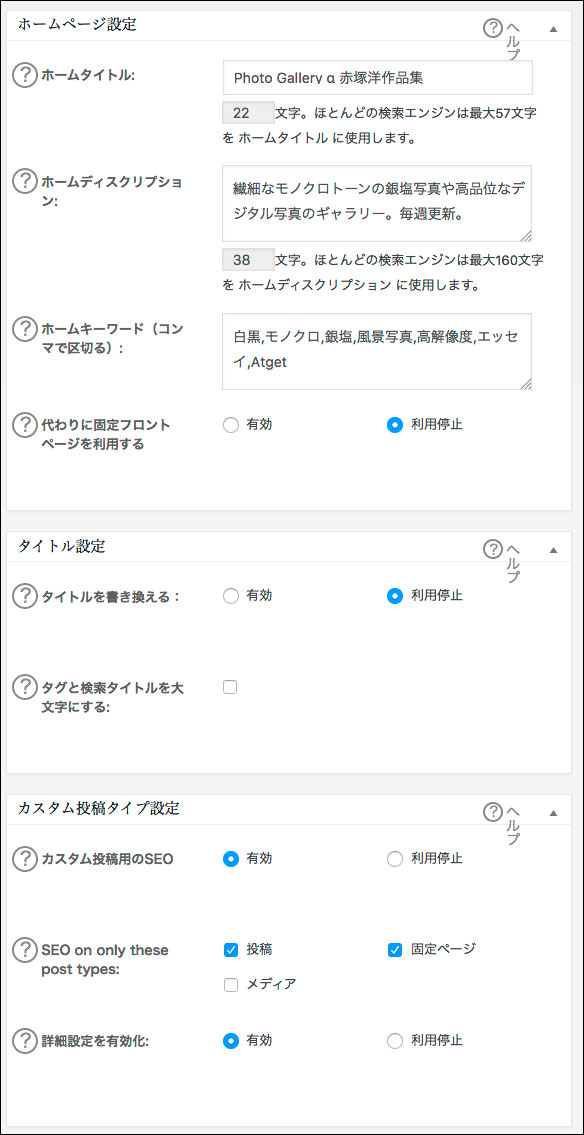Click the ホームタイトル text field
Image resolution: width=584 pixels, height=1135 pixels.
[378, 77]
